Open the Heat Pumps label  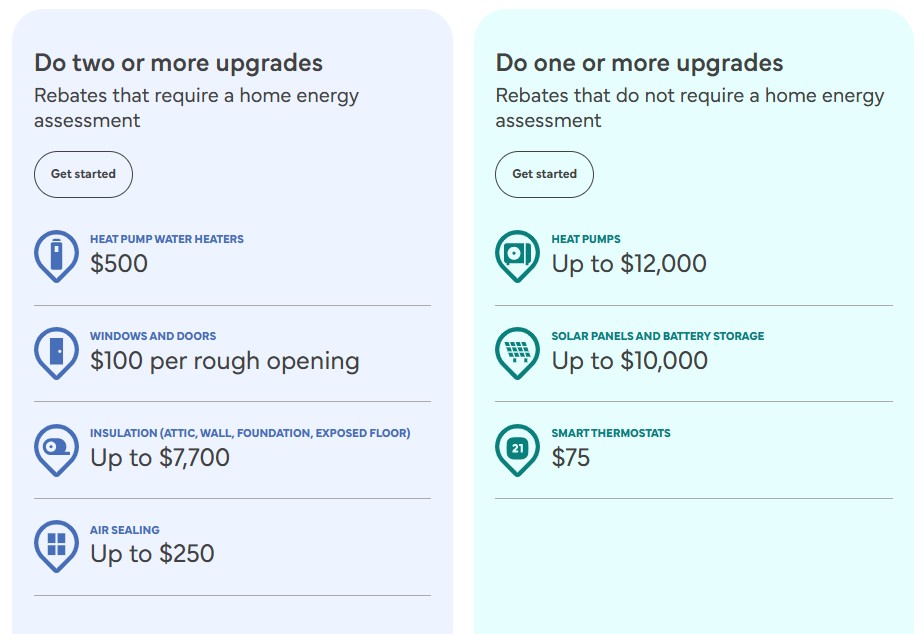(586, 240)
